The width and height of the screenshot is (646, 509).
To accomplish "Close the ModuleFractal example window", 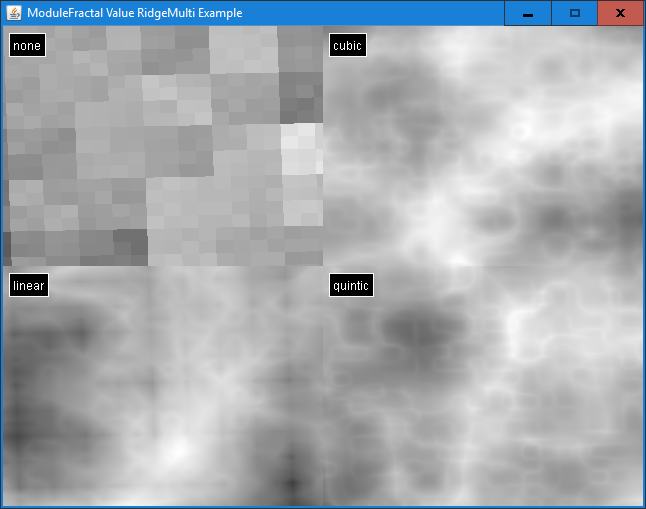I will (620, 13).
